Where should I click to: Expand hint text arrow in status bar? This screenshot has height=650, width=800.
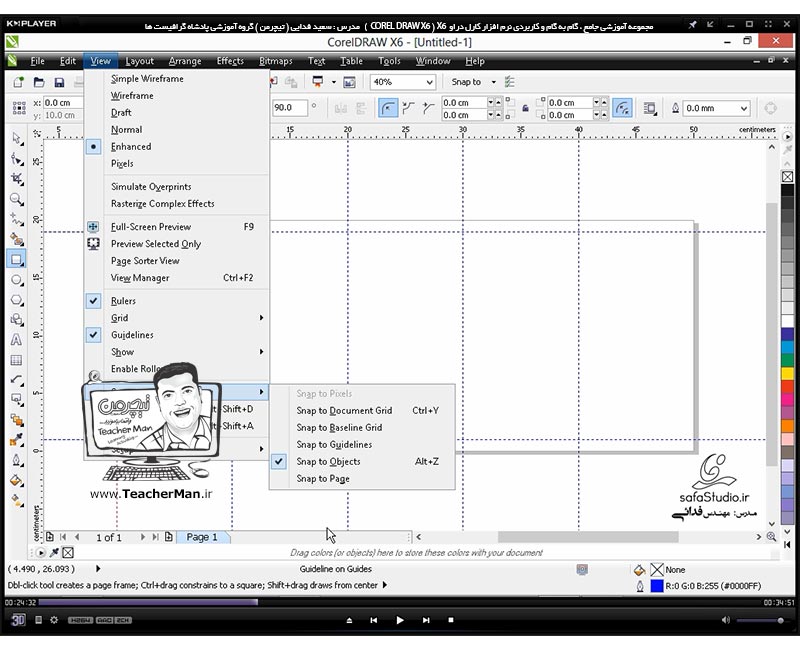[385, 585]
